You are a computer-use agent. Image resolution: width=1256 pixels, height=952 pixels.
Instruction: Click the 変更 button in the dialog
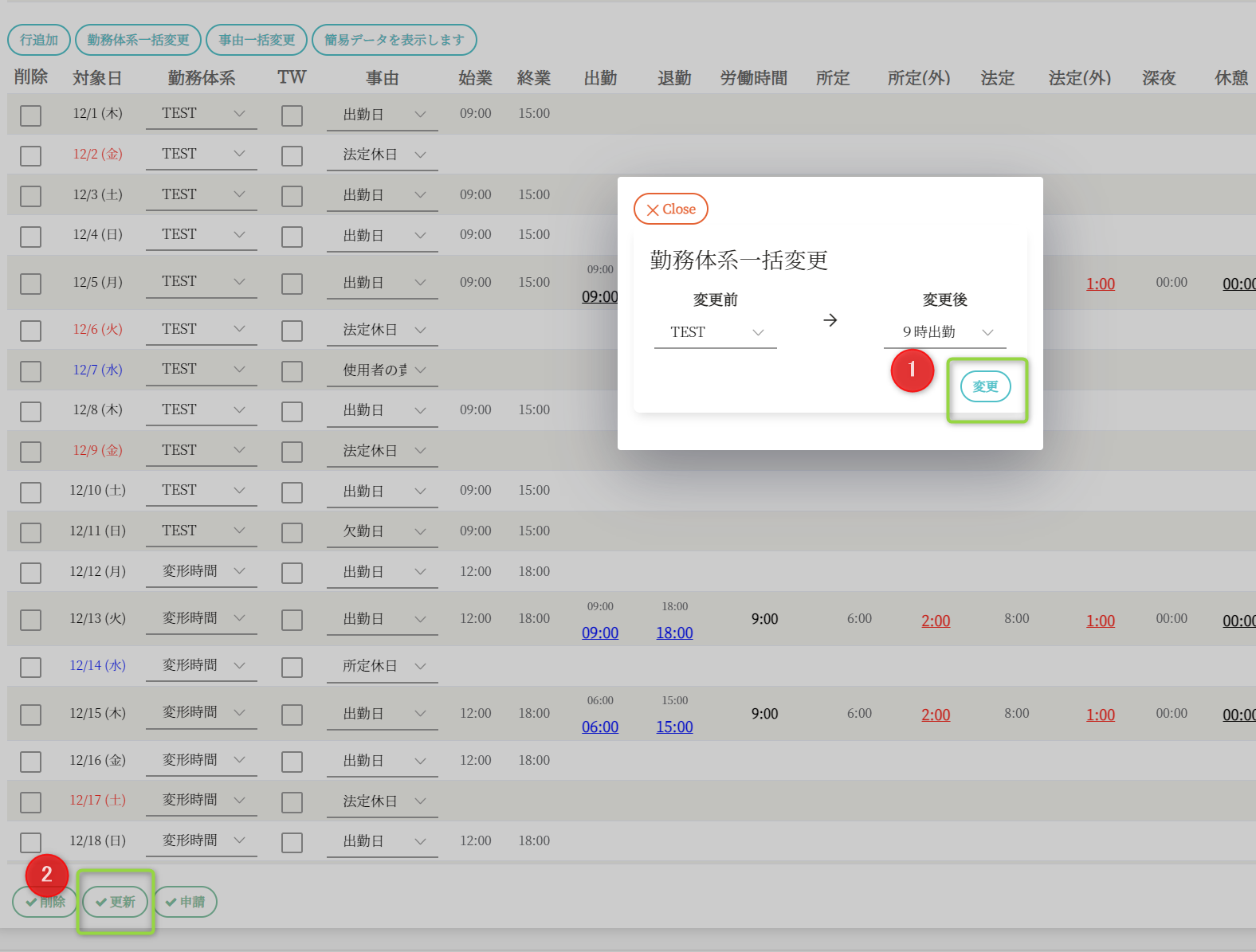click(x=985, y=386)
